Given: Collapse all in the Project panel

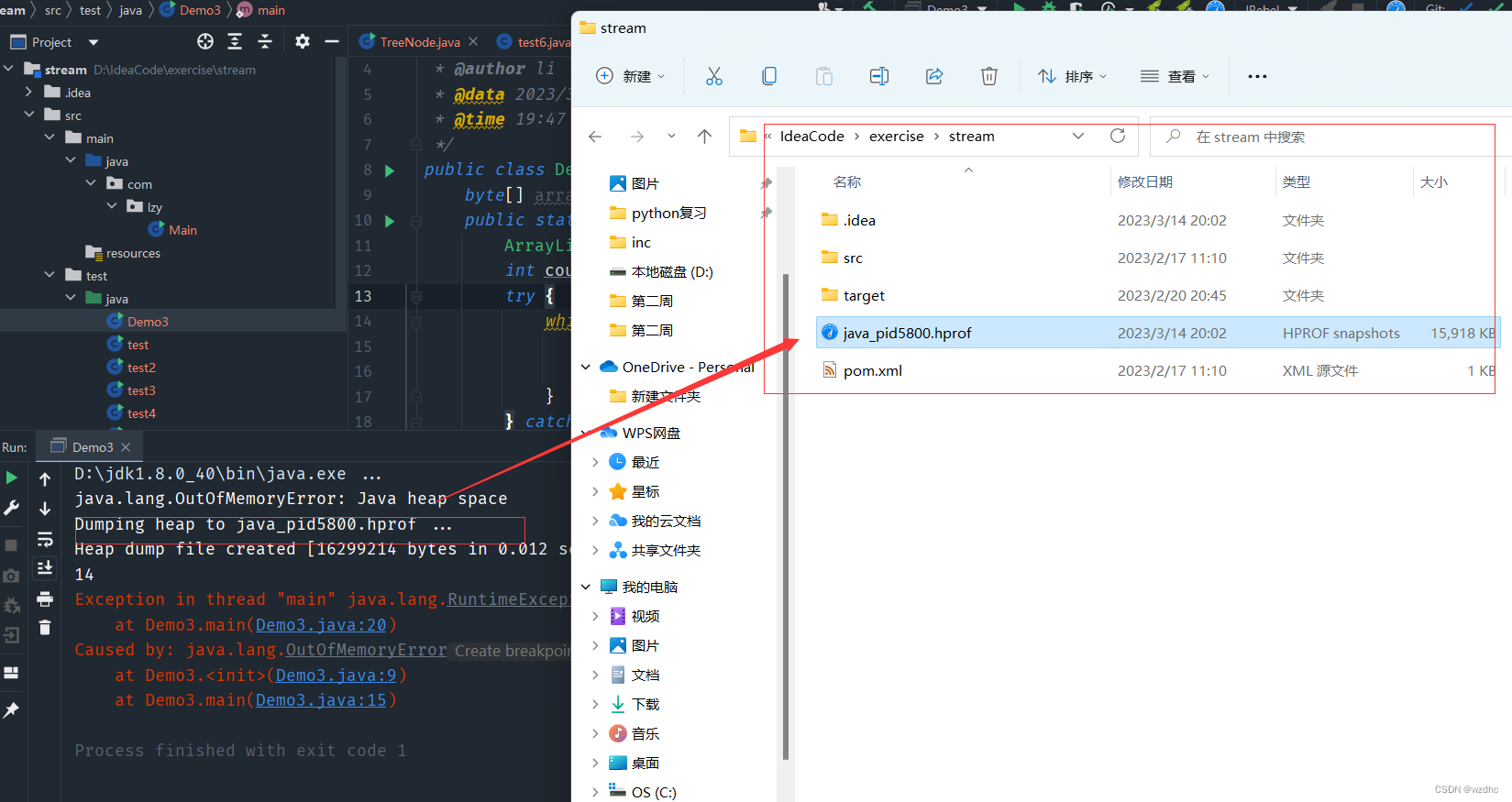Looking at the screenshot, I should (265, 41).
